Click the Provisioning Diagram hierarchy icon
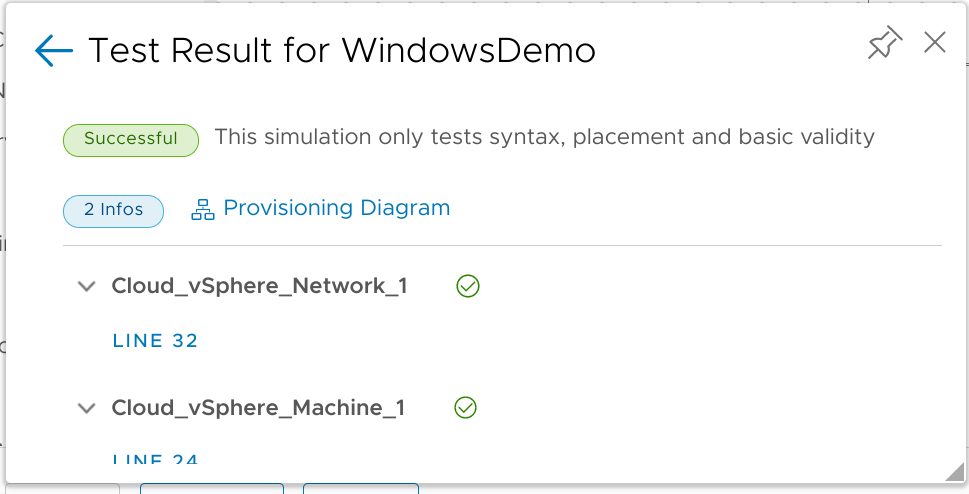Image resolution: width=969 pixels, height=494 pixels. [x=203, y=210]
